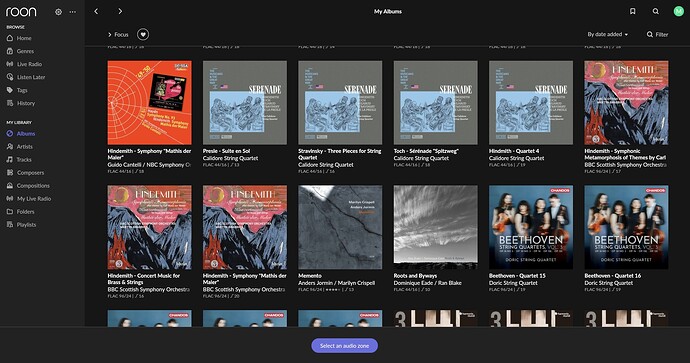Screen dimensions: 690x363
Task: Click Anders Jormin / Marilyn Crispell artist link
Action: (337, 283)
